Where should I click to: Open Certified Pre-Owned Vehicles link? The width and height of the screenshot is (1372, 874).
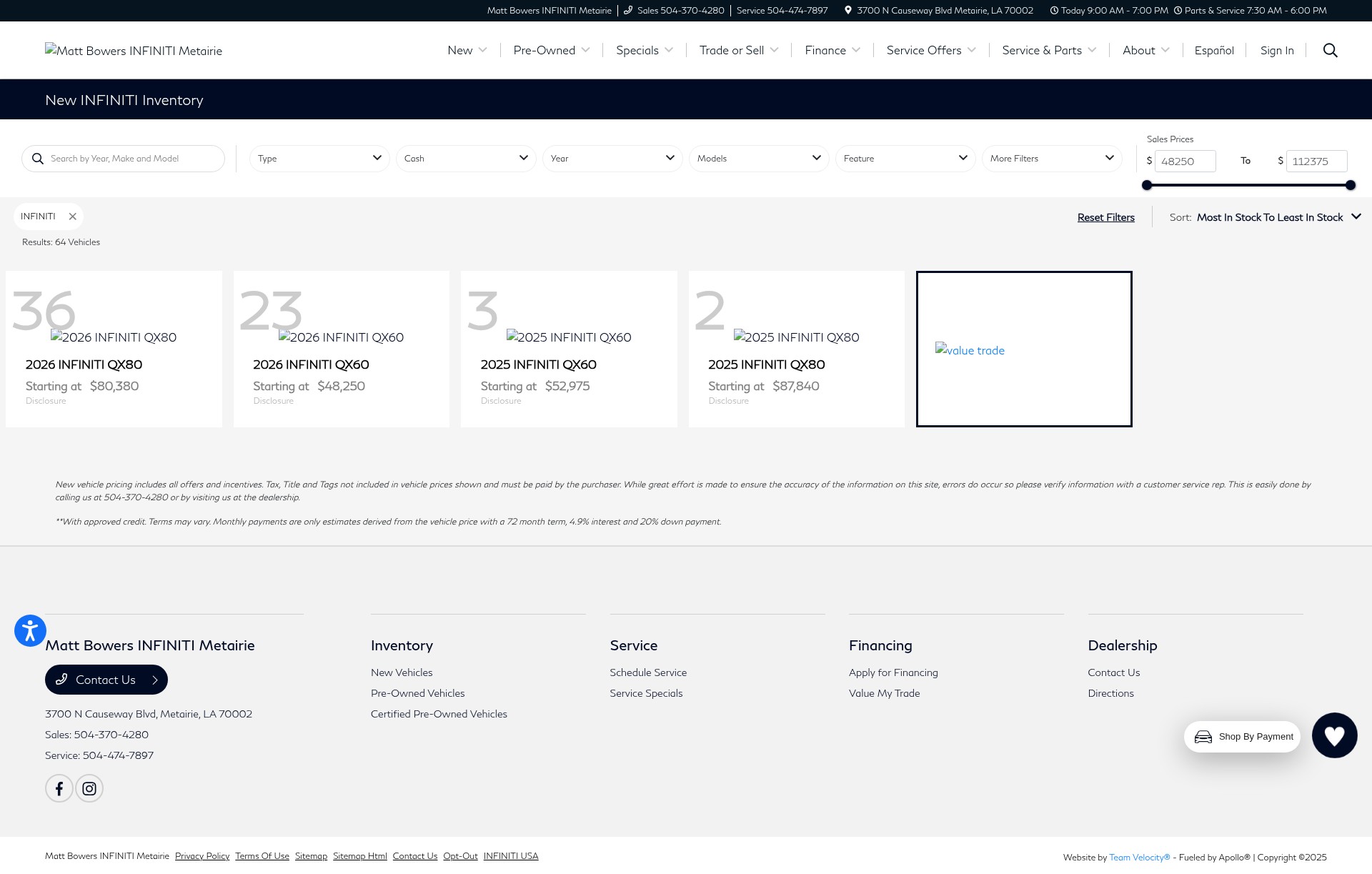[x=439, y=714]
